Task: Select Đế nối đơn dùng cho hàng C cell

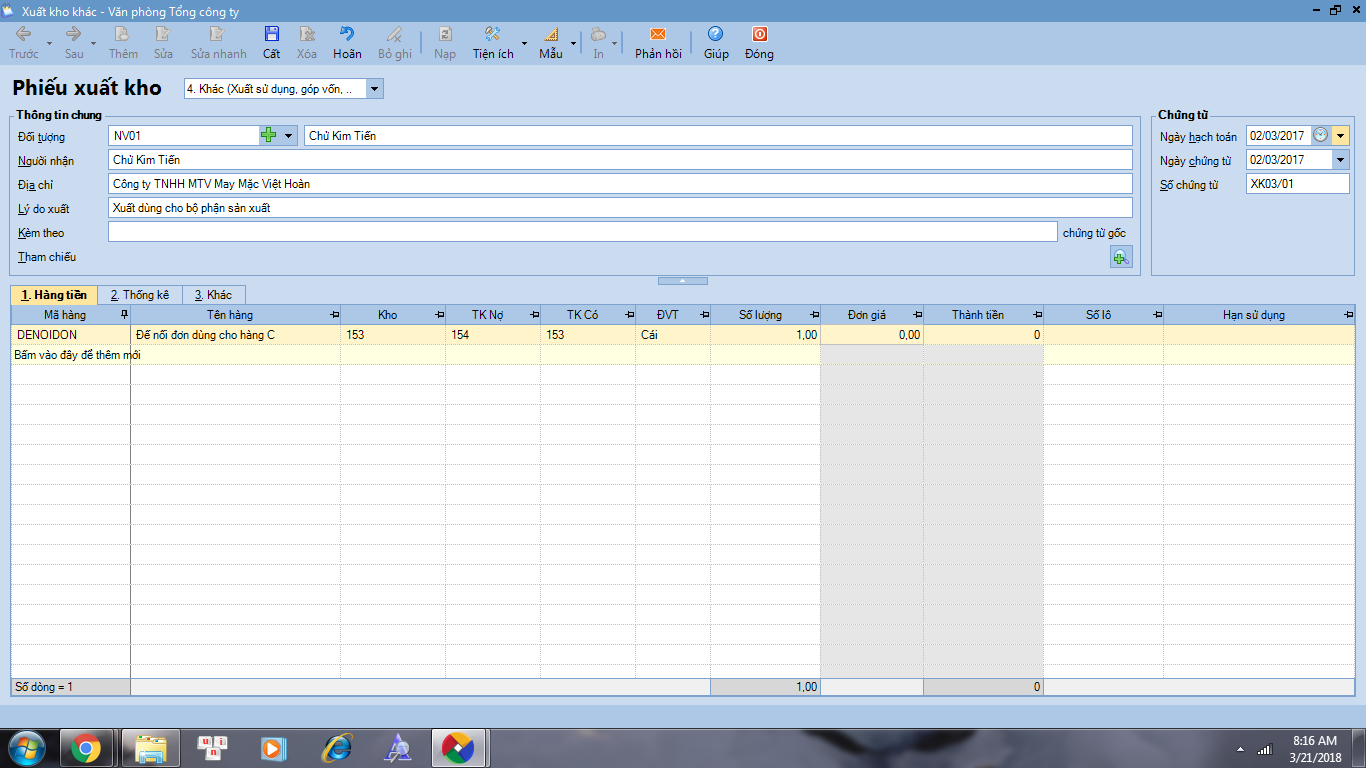Action: [236, 335]
